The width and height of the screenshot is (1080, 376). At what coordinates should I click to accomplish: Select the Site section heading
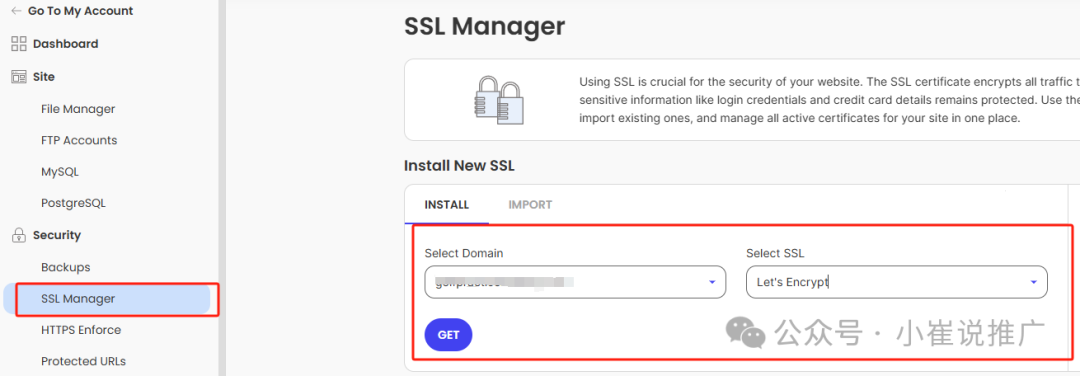point(44,76)
